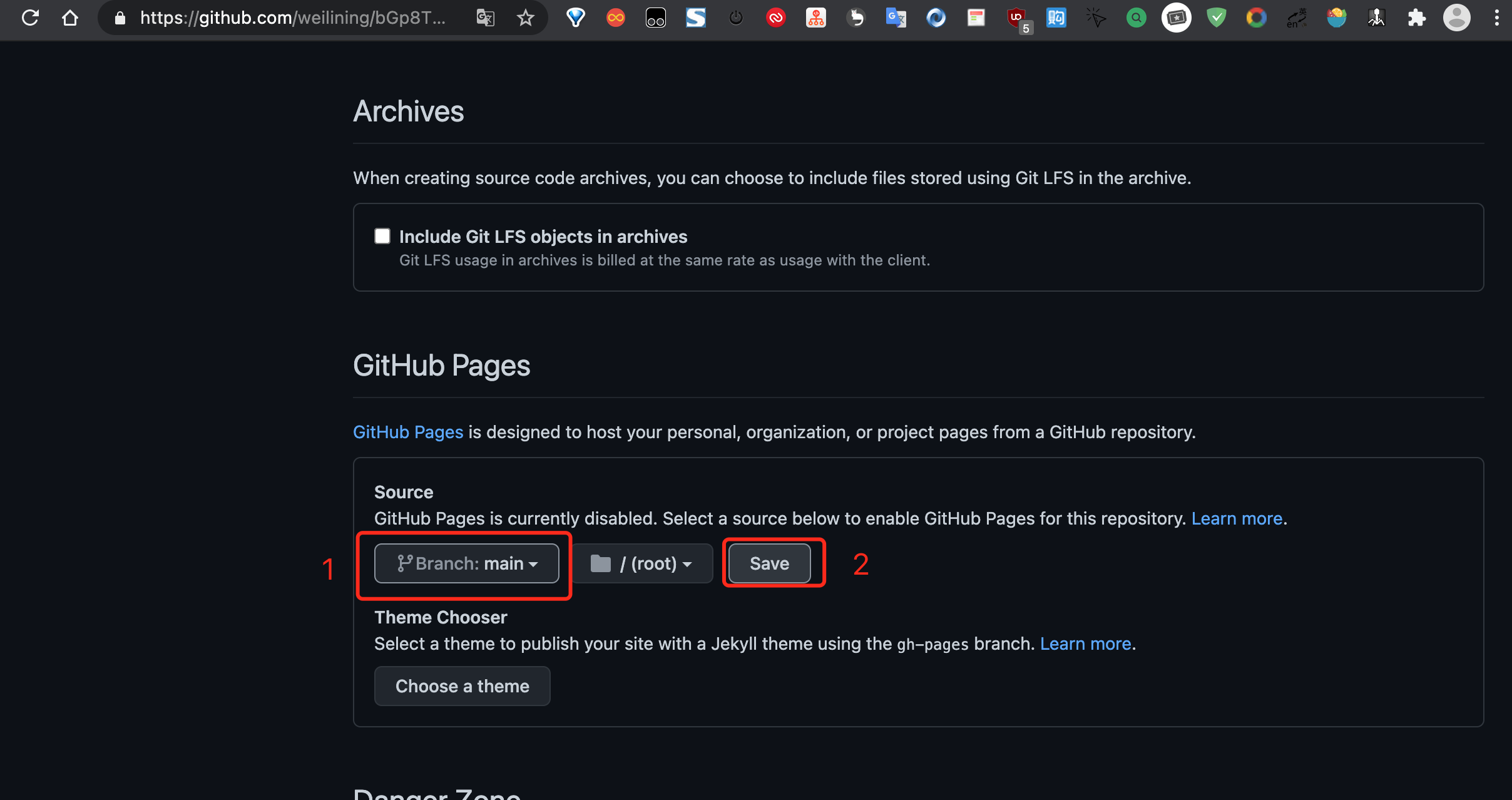Open the extensions puzzle piece icon
Screen dimensions: 1512x800
pyautogui.click(x=1417, y=18)
